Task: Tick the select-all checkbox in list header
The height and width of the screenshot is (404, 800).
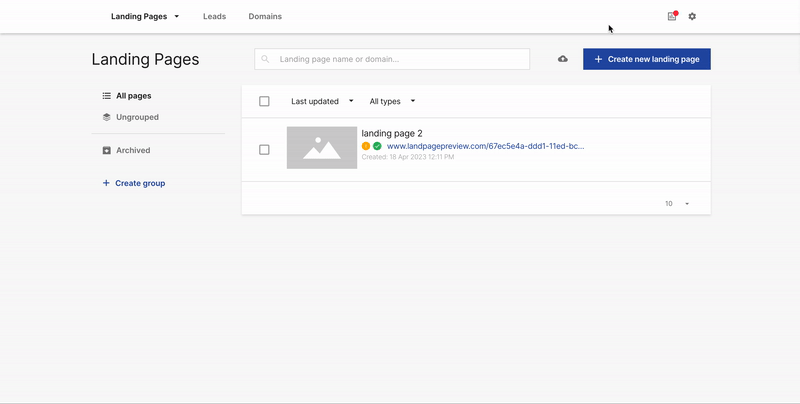Action: click(x=264, y=101)
